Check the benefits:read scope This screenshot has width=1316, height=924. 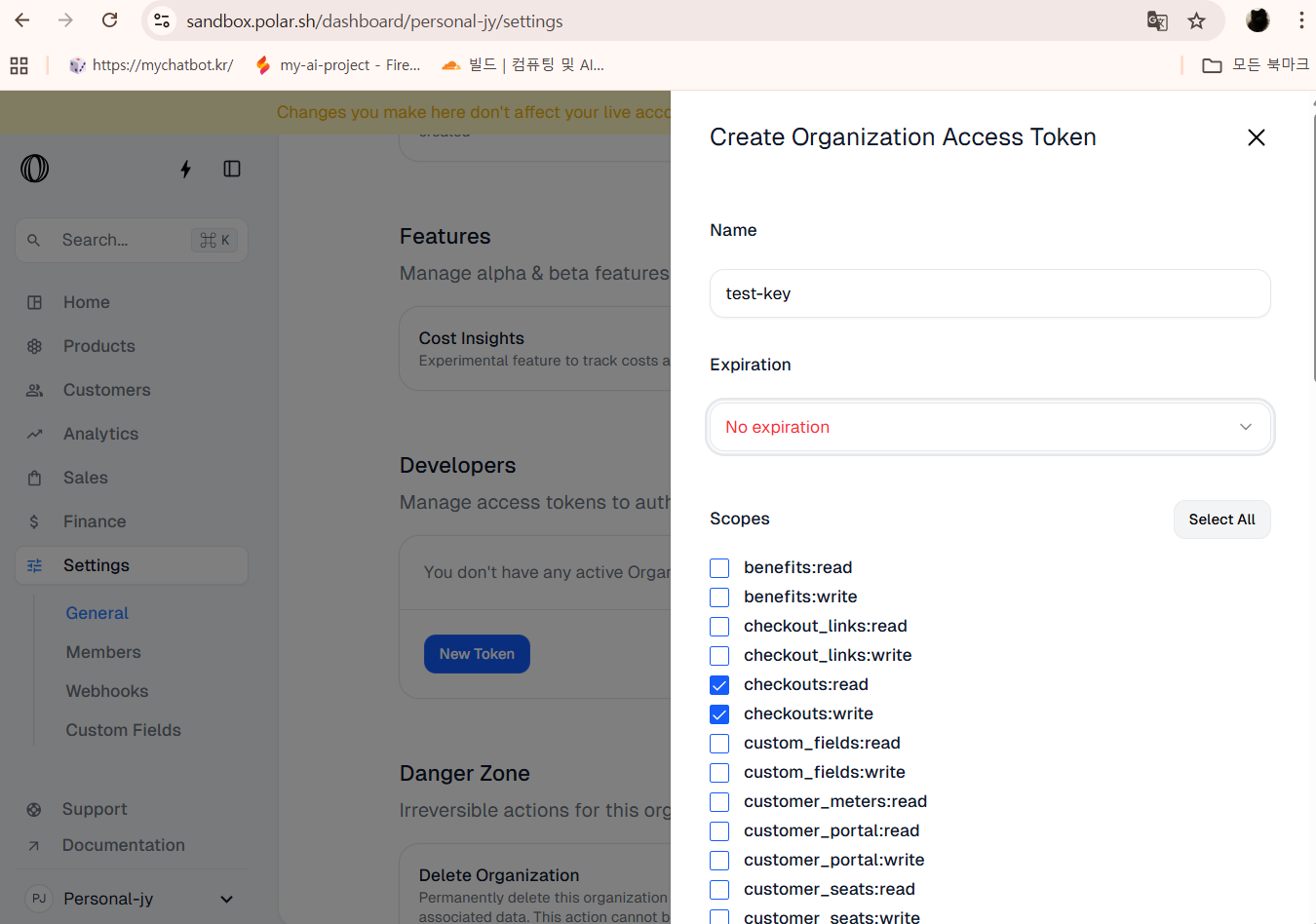pyautogui.click(x=719, y=568)
